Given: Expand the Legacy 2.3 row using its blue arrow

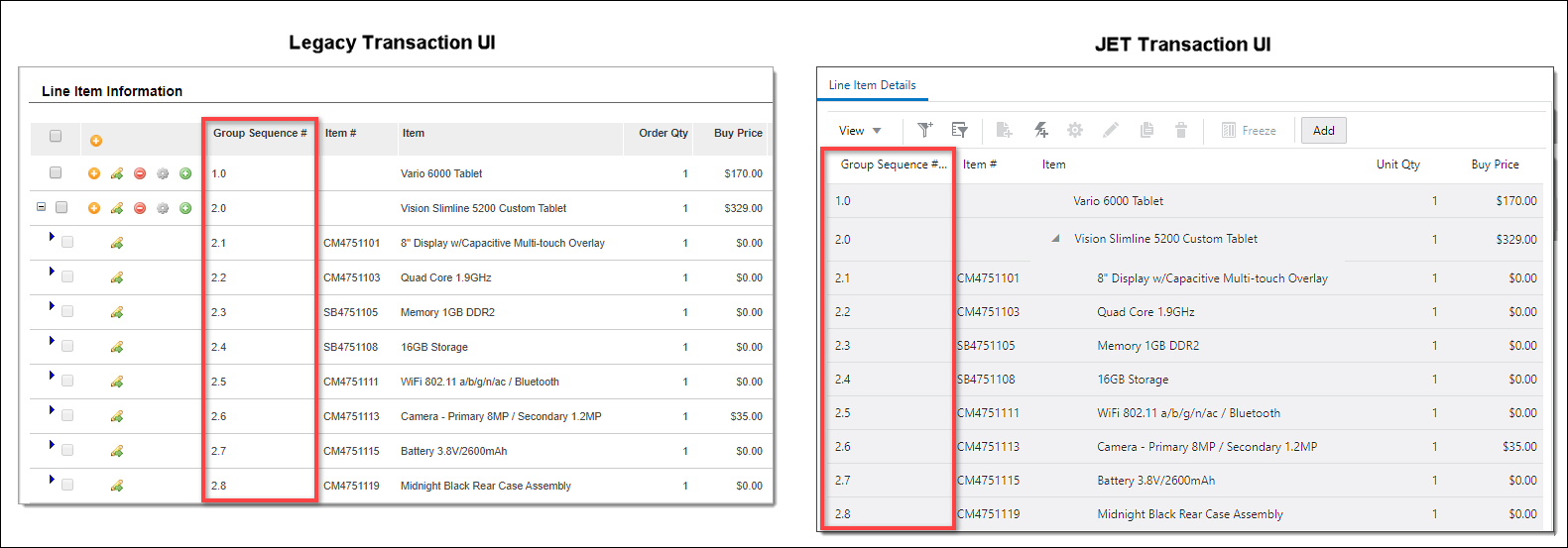Looking at the screenshot, I should pyautogui.click(x=52, y=306).
